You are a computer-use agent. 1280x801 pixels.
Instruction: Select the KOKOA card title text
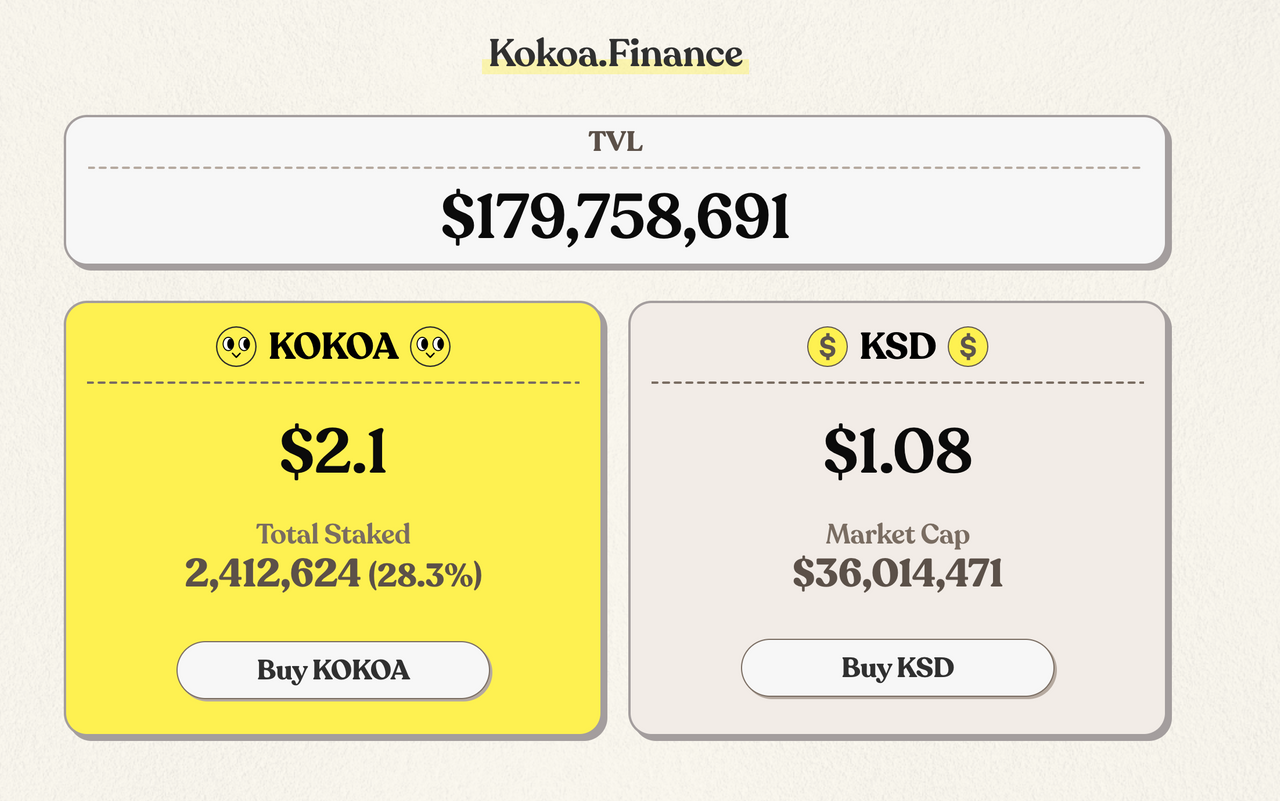[x=334, y=347]
